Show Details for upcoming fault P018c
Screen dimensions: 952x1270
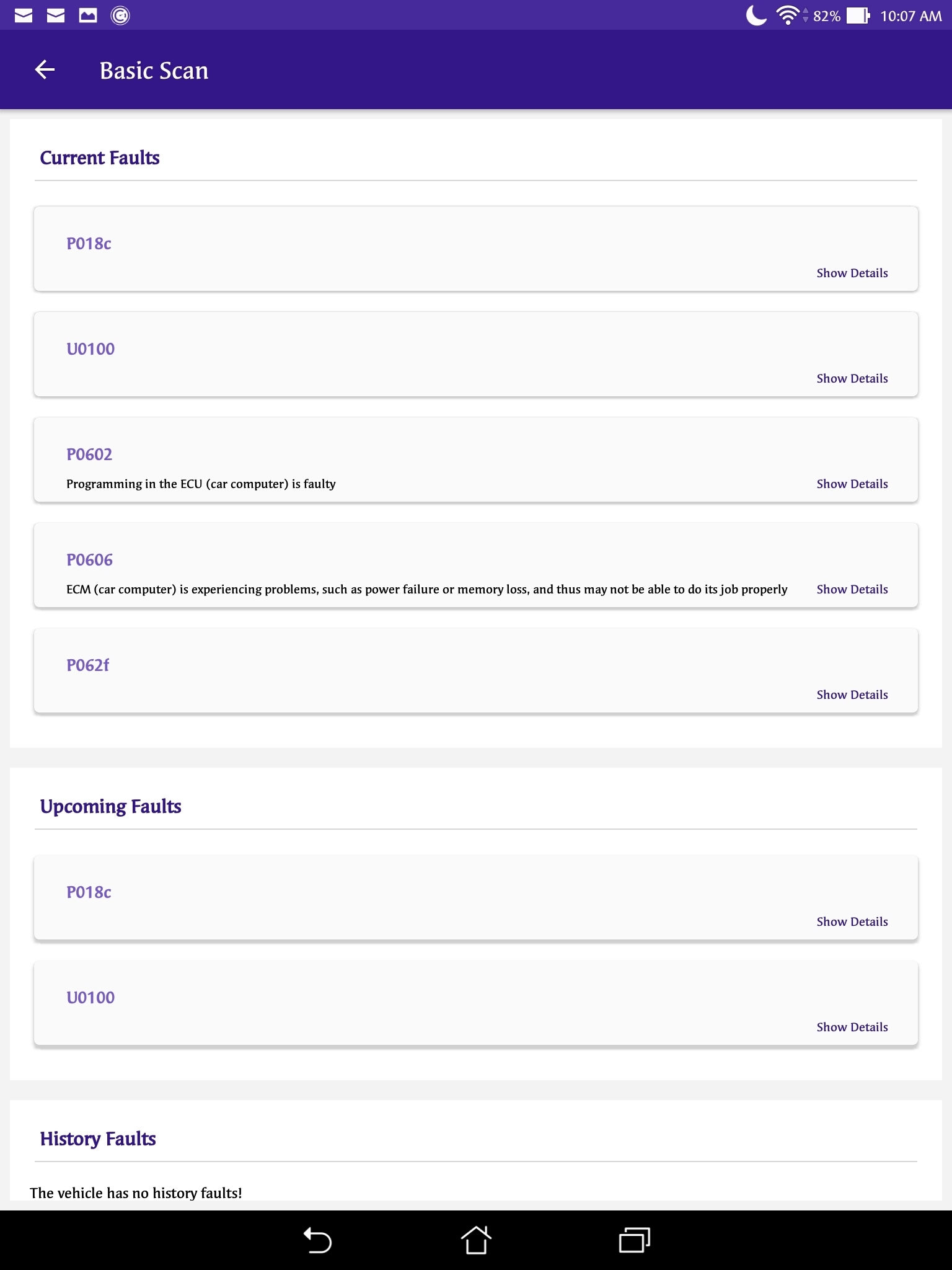[852, 921]
